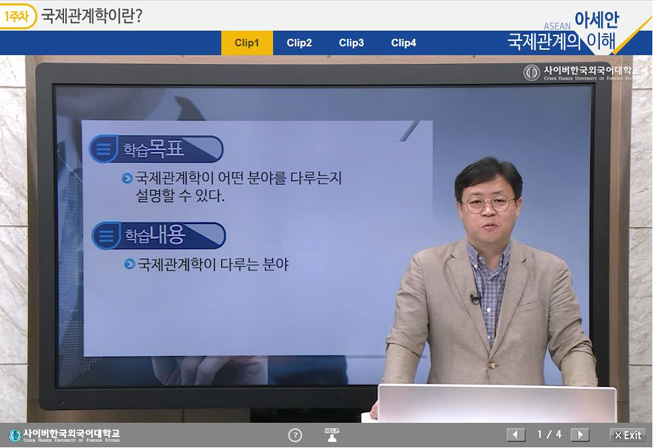The image size is (653, 448).
Task: Go to previous page arrow
Action: coord(516,435)
